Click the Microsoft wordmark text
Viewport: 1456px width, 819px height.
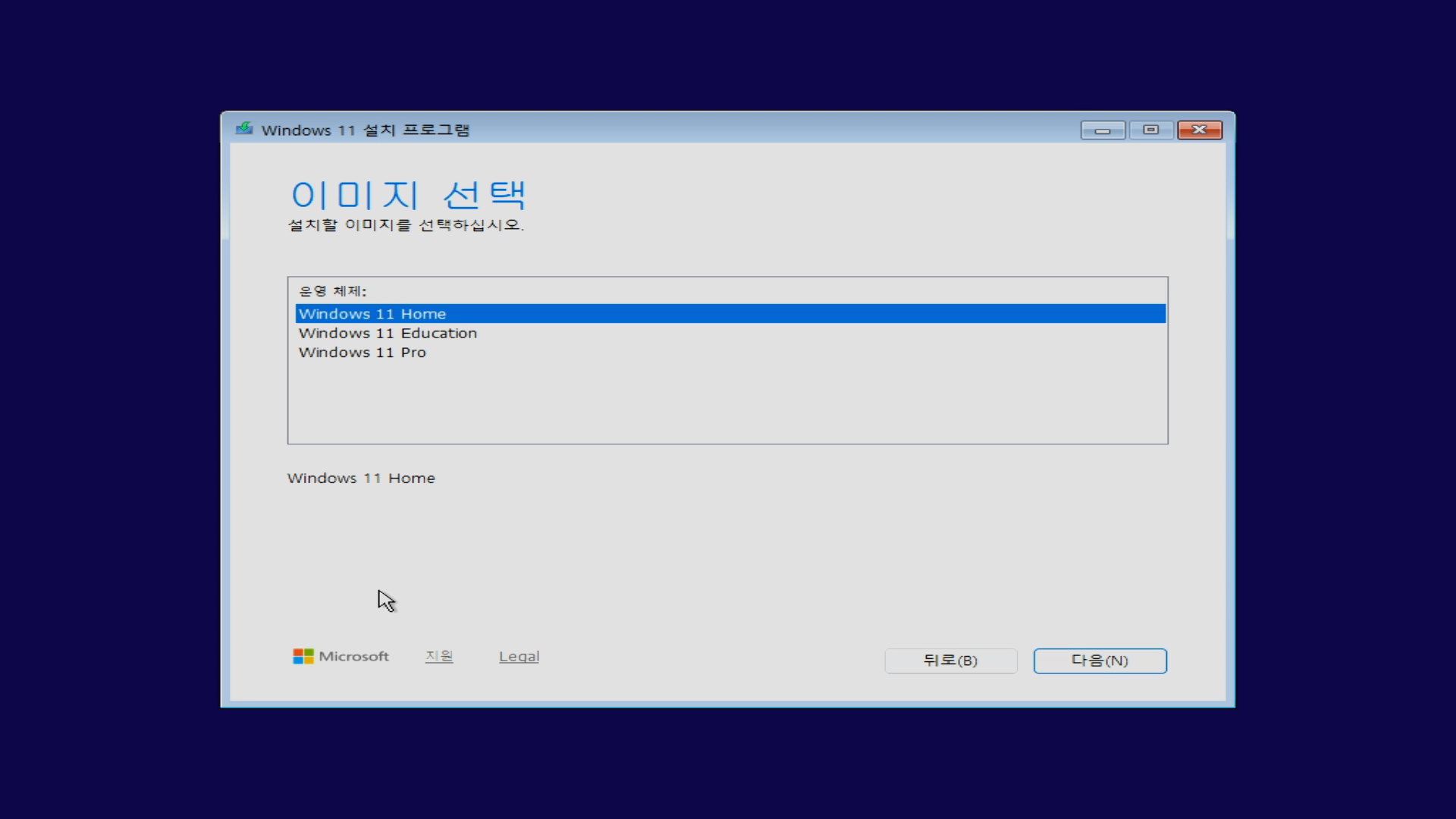(x=353, y=657)
